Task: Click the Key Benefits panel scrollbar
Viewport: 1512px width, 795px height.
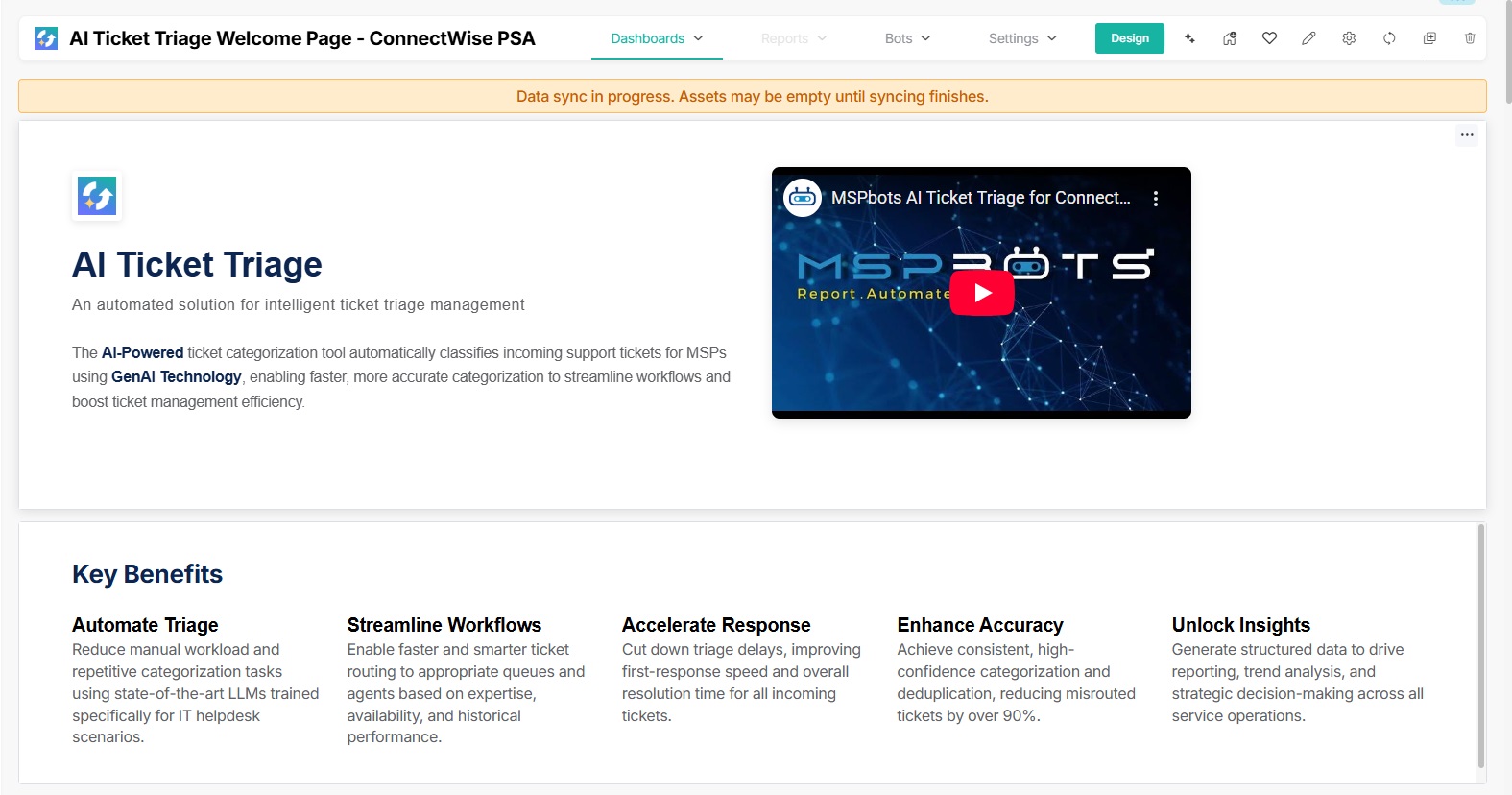Action: tap(1481, 645)
